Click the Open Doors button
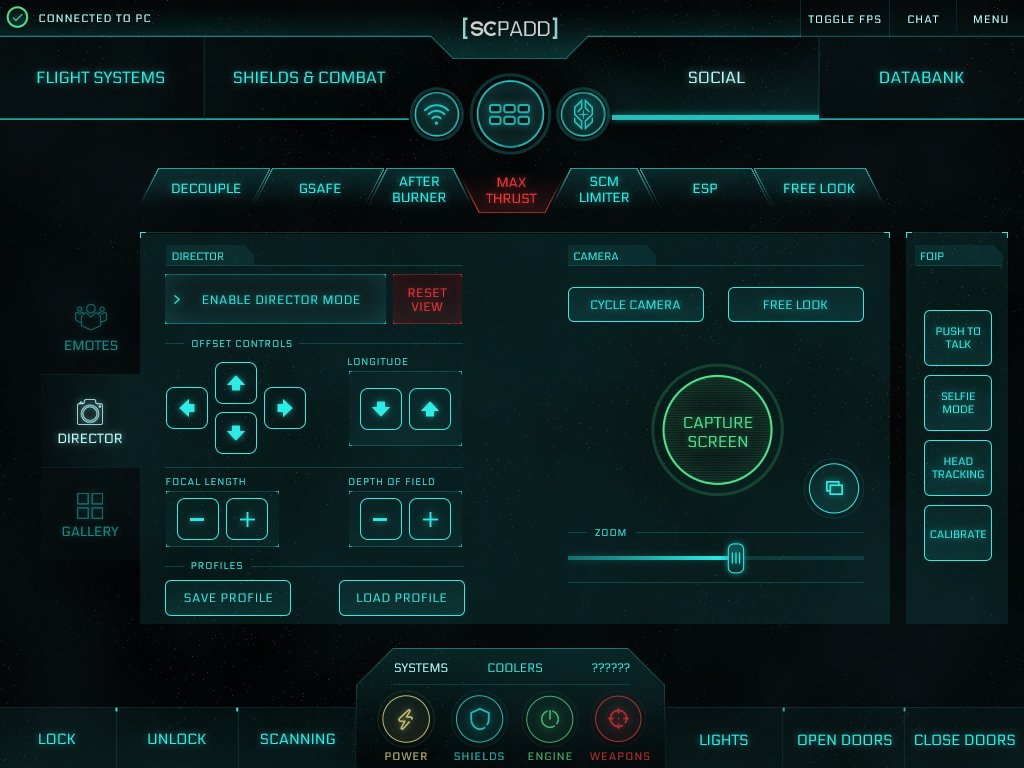1024x768 pixels. (x=844, y=739)
